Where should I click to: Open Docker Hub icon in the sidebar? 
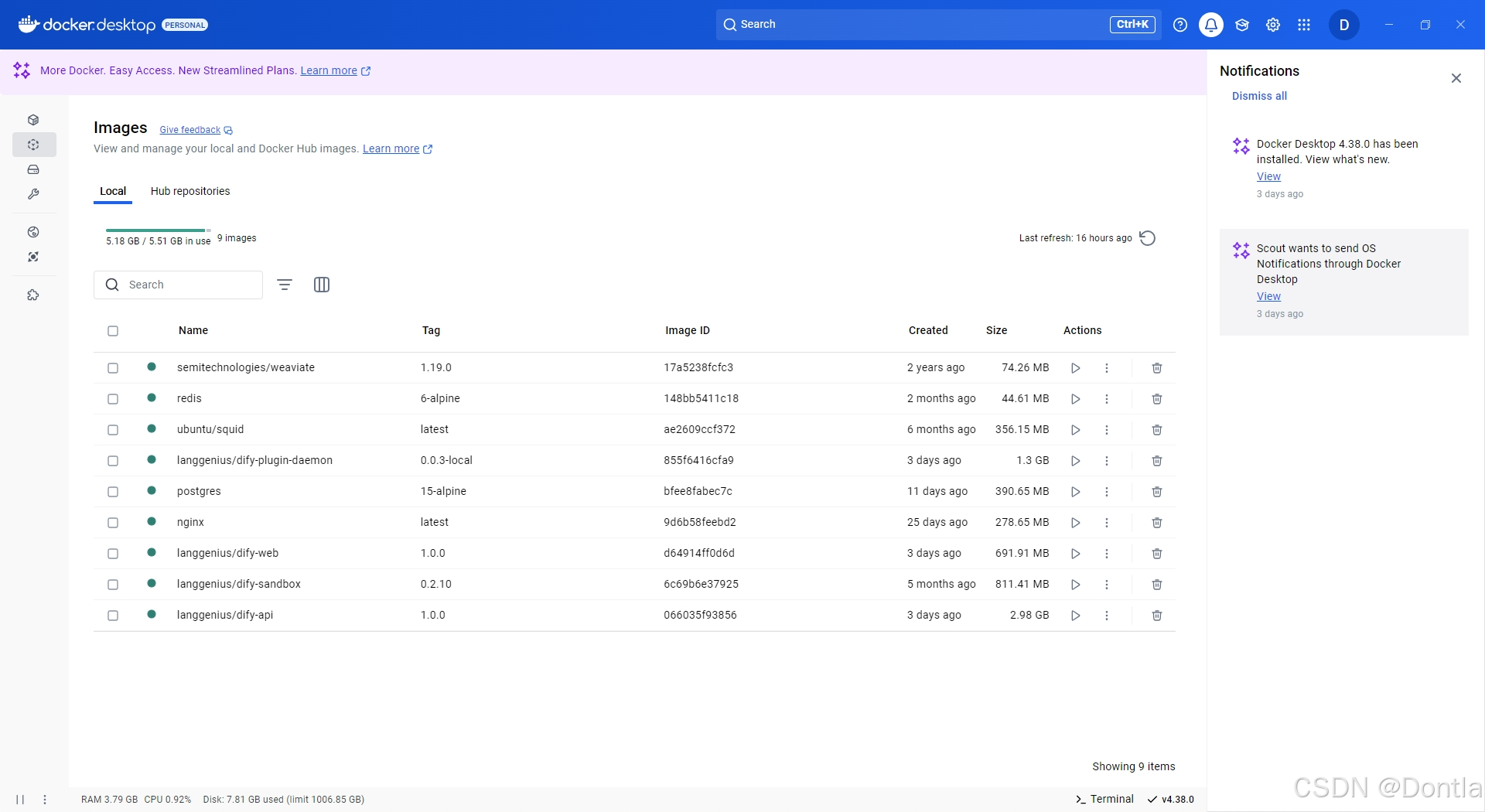point(33,232)
